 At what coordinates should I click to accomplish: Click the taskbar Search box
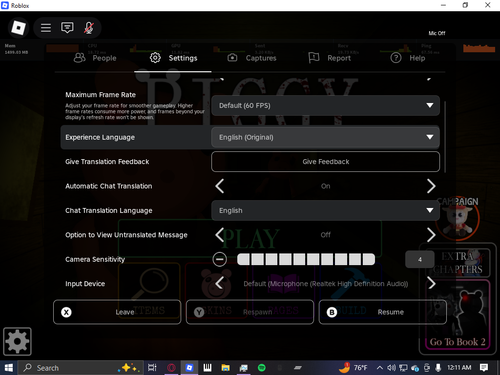tap(81, 368)
